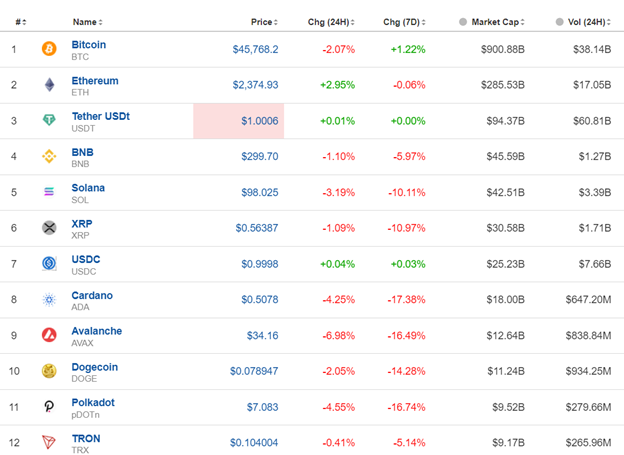
Task: Click BNB price $299.70
Action: point(260,156)
